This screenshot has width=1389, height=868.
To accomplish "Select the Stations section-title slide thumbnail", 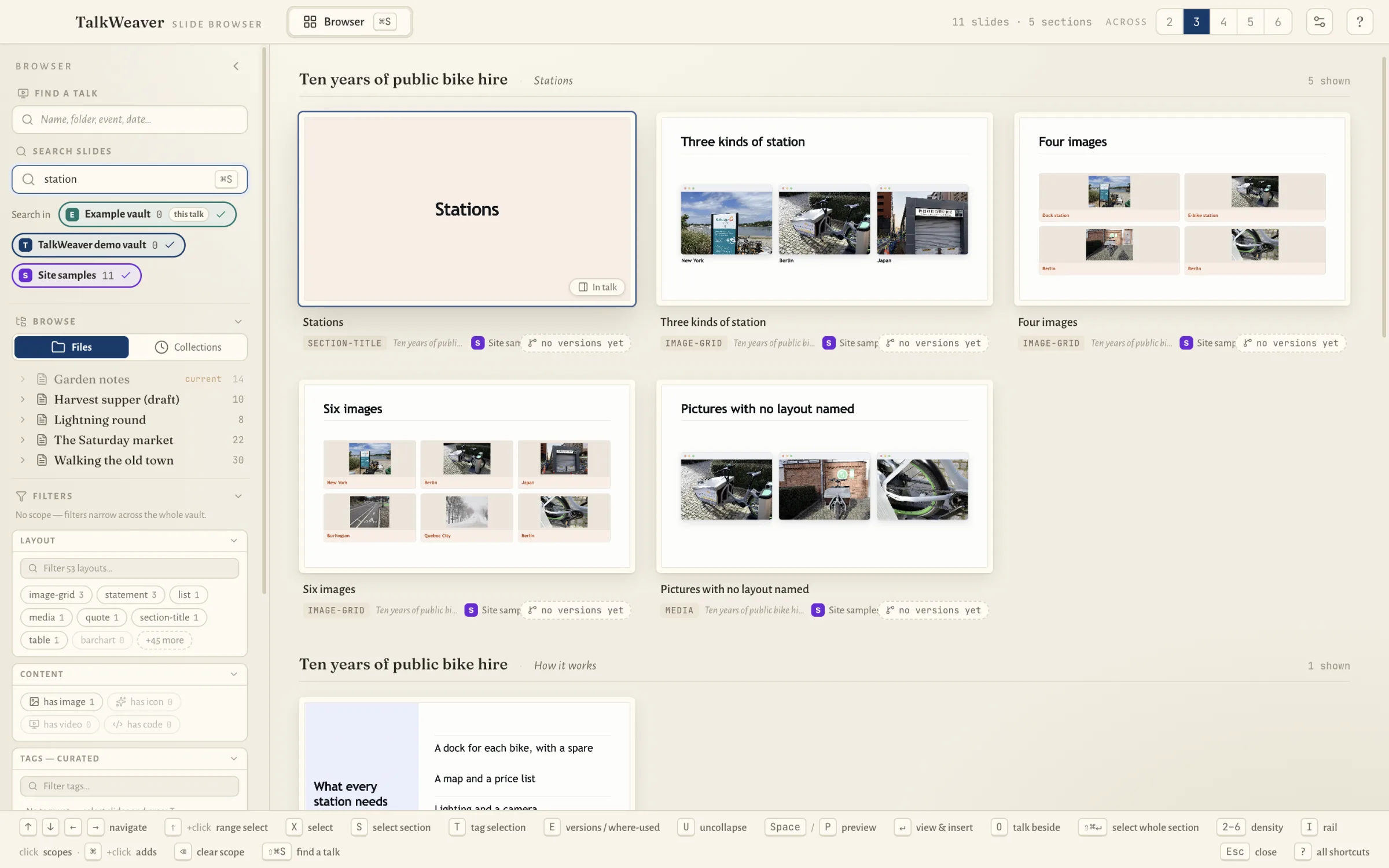I will pos(467,209).
